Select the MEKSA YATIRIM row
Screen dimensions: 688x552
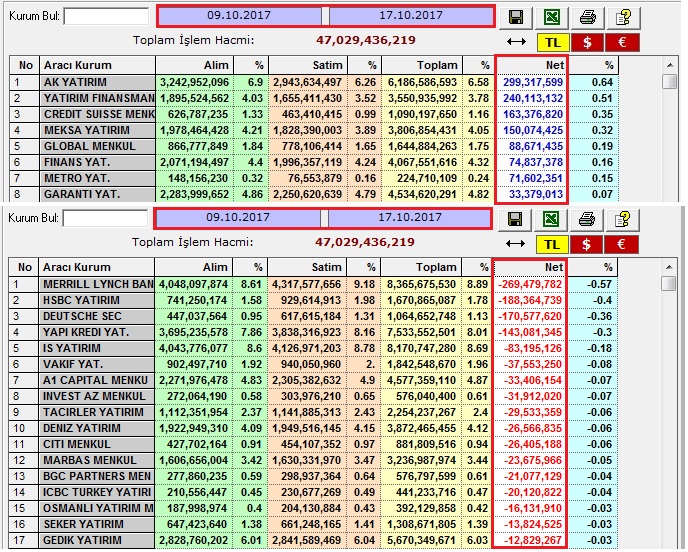click(x=314, y=130)
